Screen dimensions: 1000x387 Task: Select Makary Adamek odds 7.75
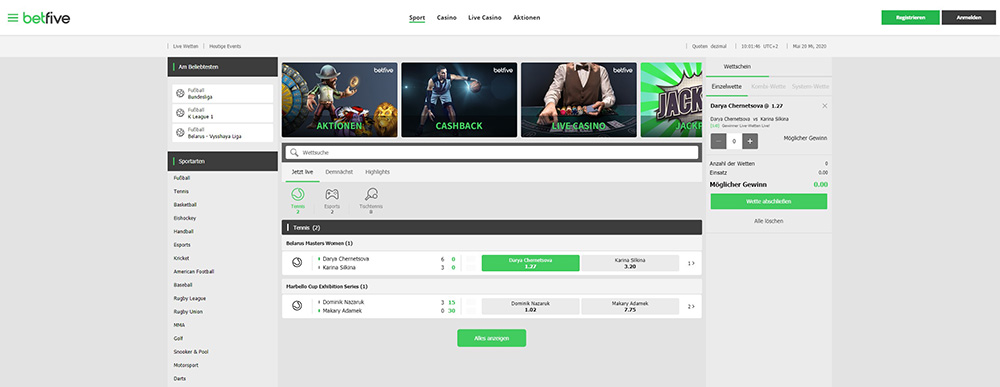pos(630,306)
